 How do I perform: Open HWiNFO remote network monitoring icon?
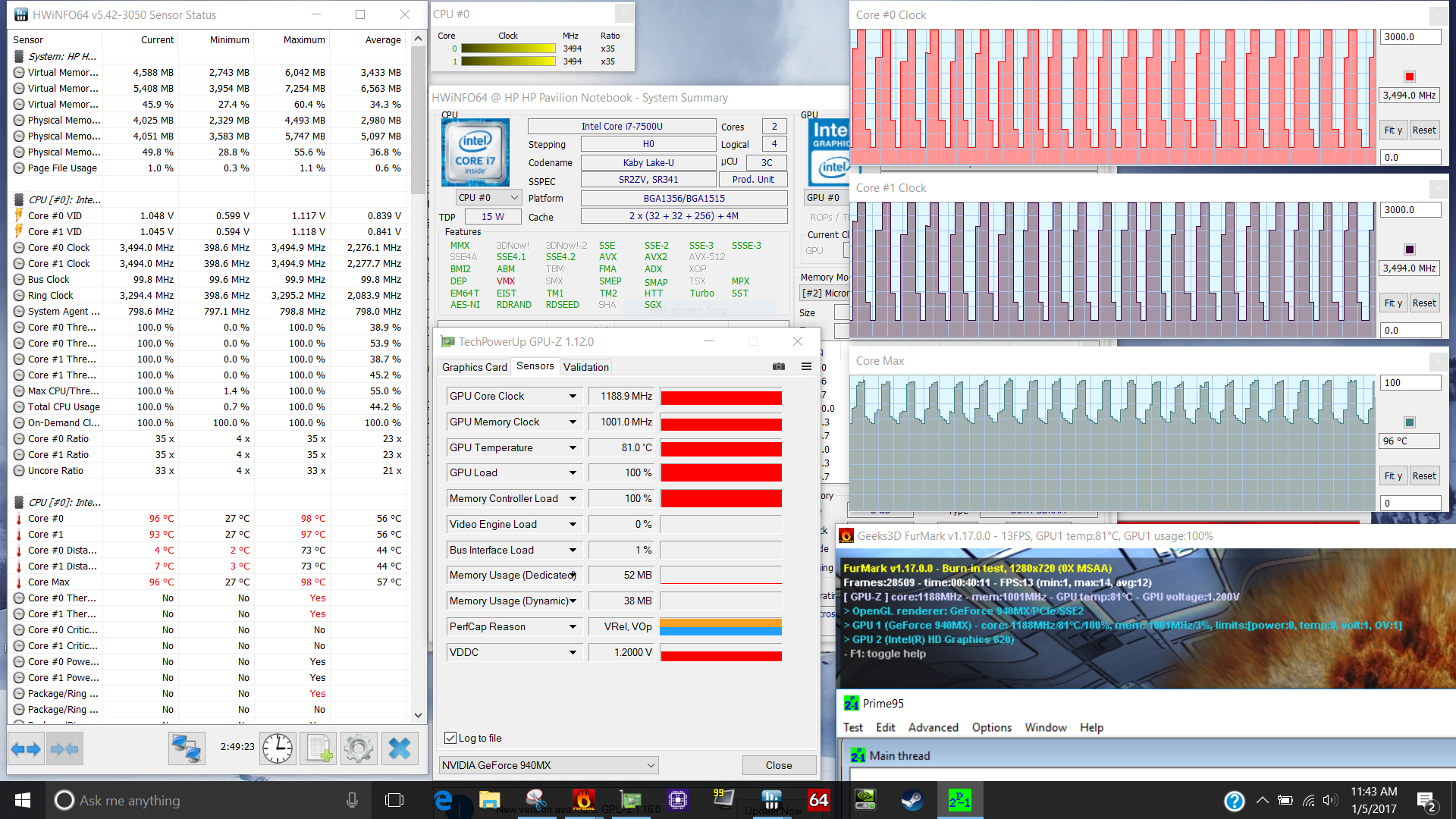click(x=186, y=749)
